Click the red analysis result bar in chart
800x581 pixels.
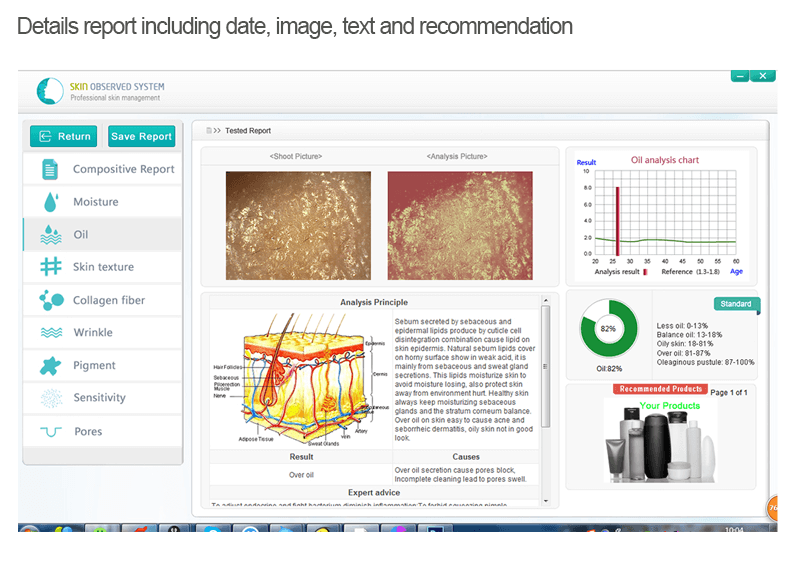click(x=617, y=221)
